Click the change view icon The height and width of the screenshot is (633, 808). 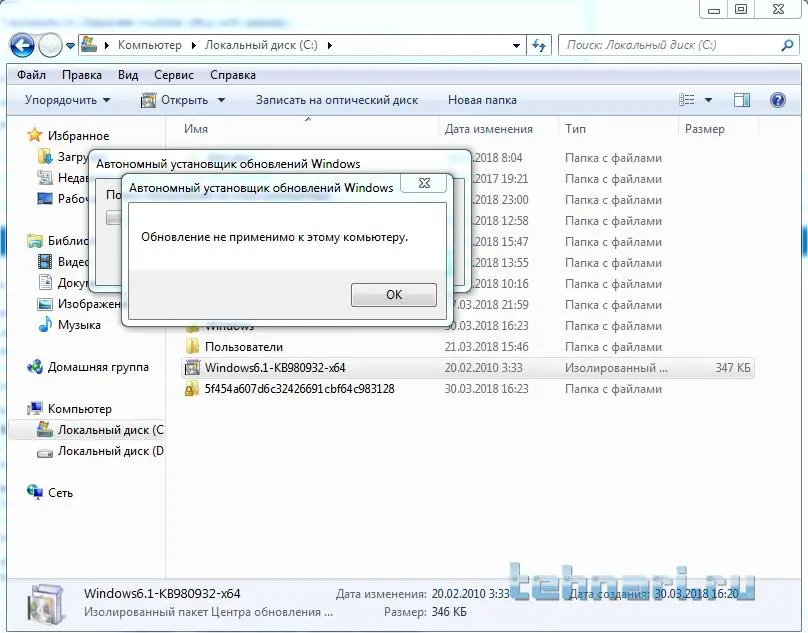(686, 99)
